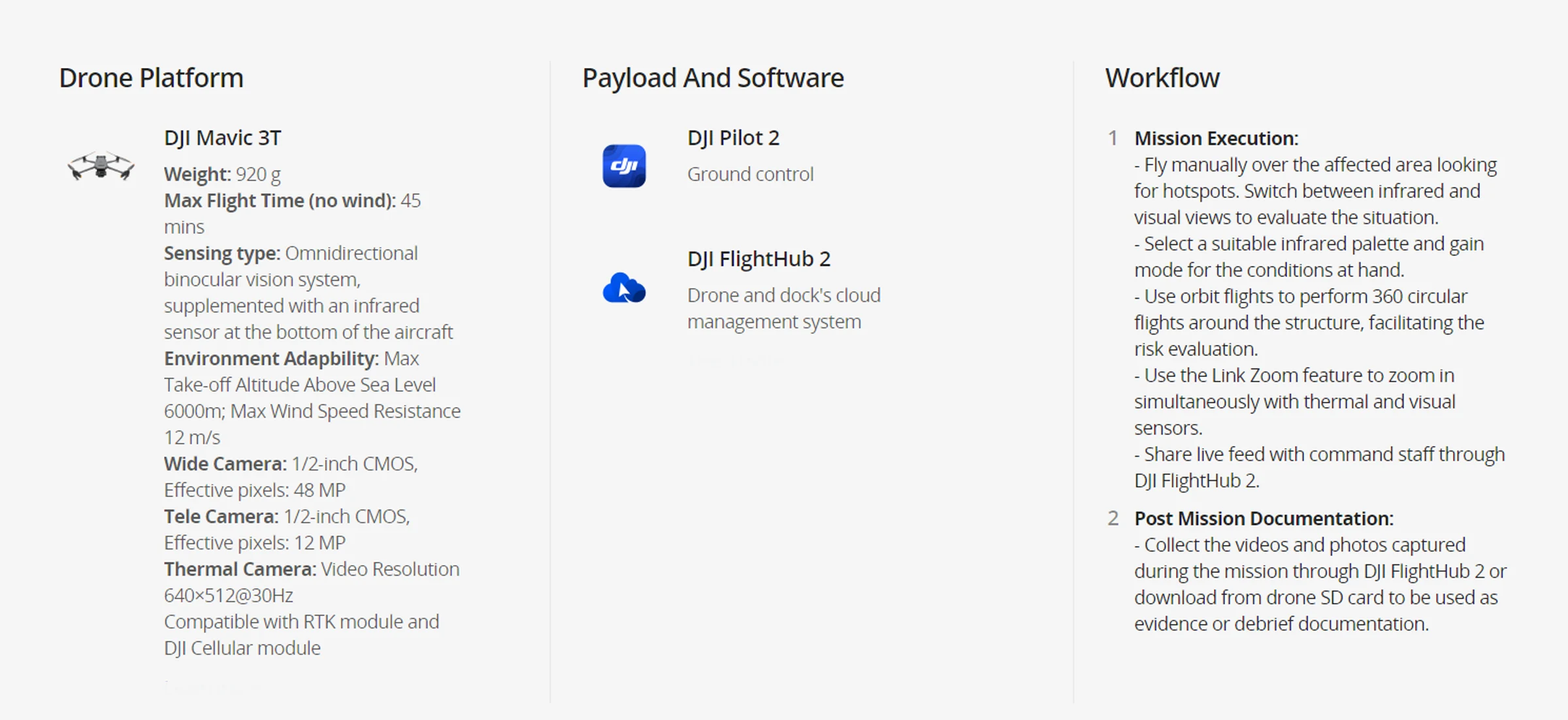
Task: Click the Sensing type specification label
Action: click(221, 253)
